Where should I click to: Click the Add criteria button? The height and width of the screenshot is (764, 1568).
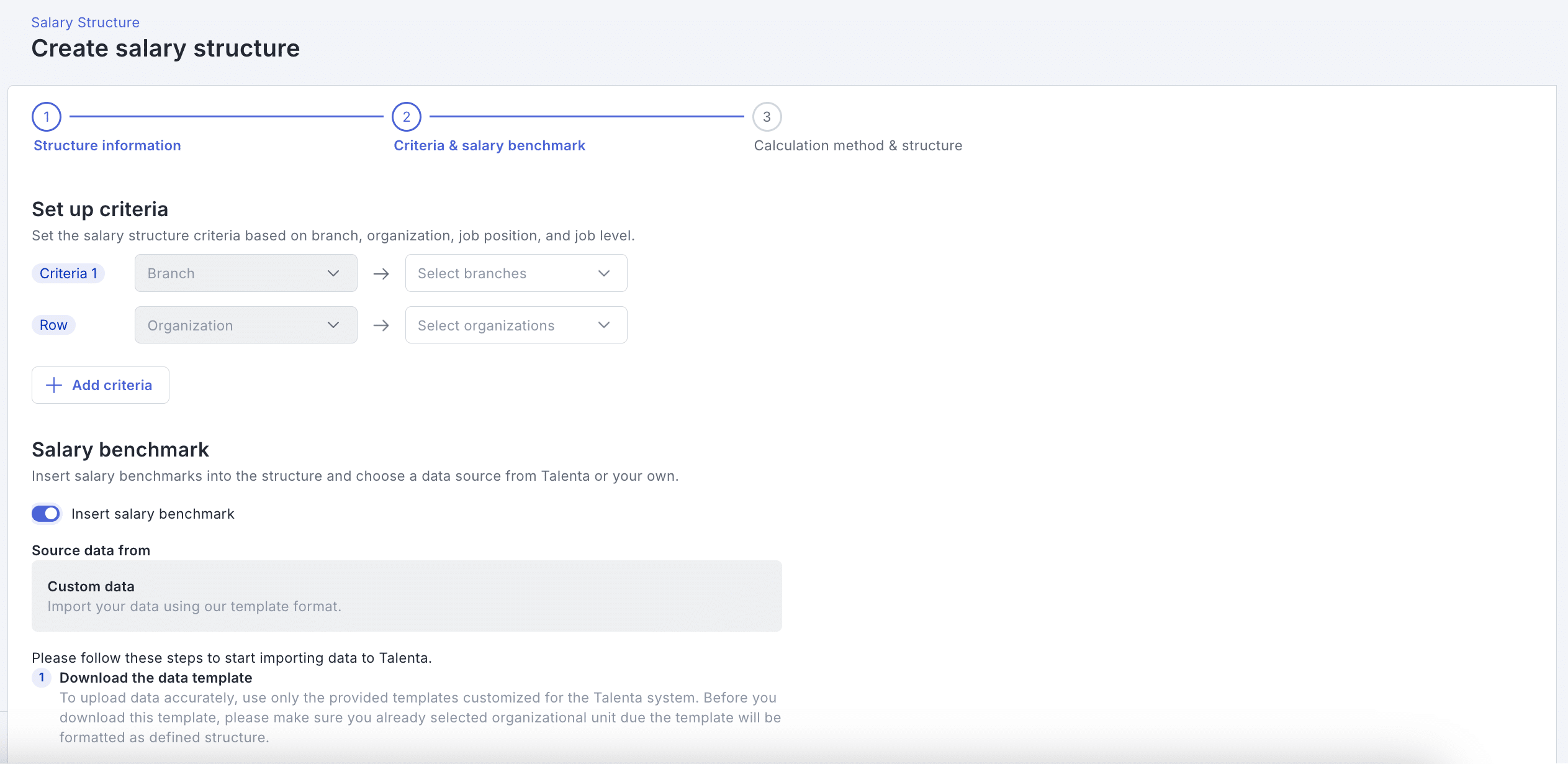101,385
